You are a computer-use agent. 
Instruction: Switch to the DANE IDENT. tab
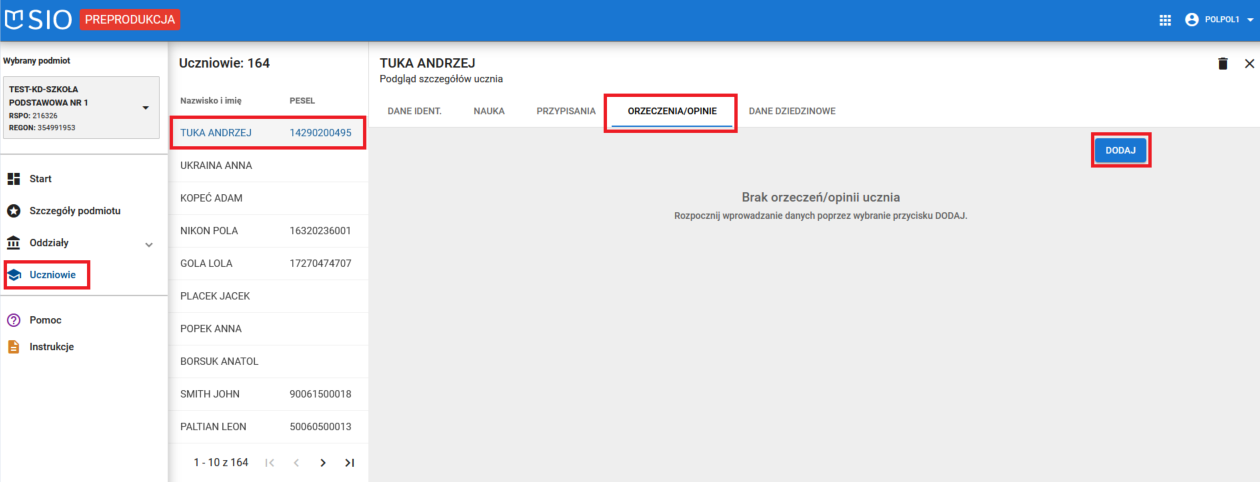pos(414,111)
